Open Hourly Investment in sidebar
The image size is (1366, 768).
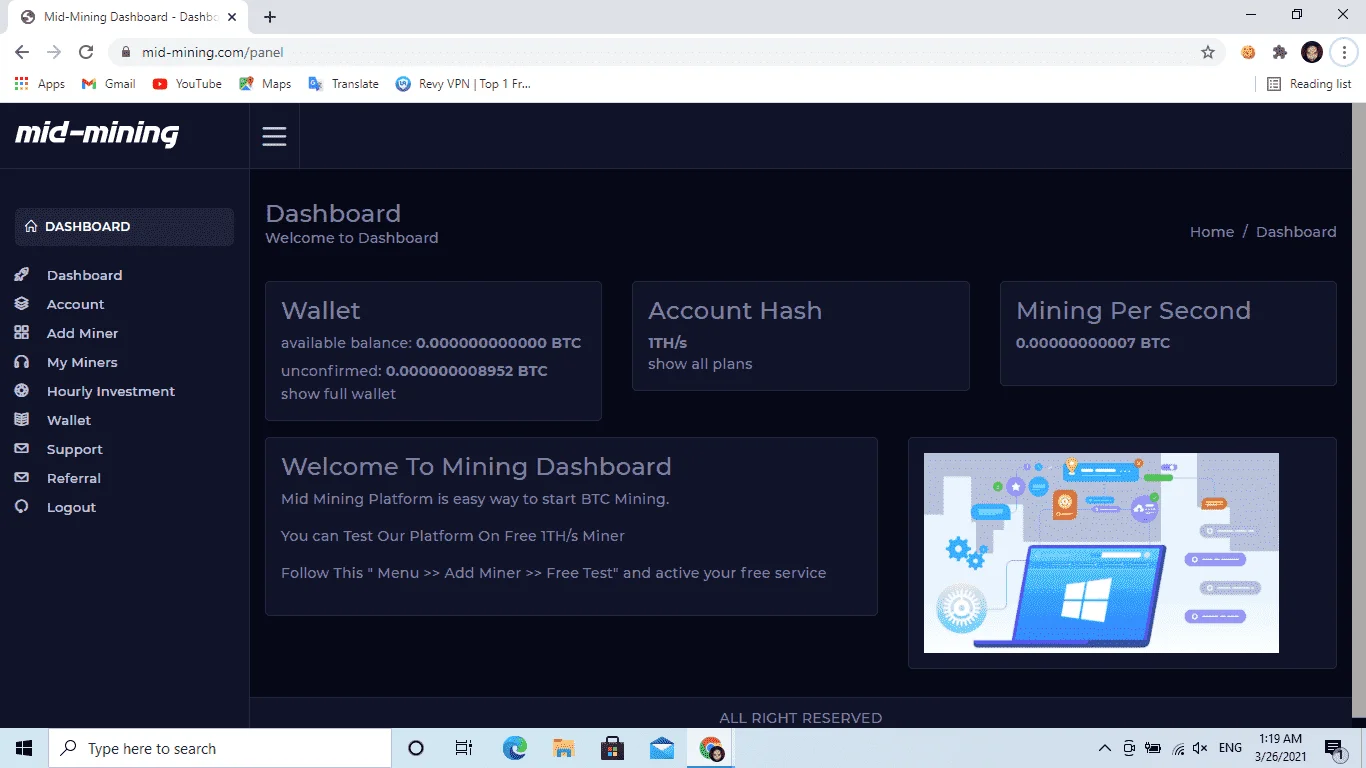(110, 391)
